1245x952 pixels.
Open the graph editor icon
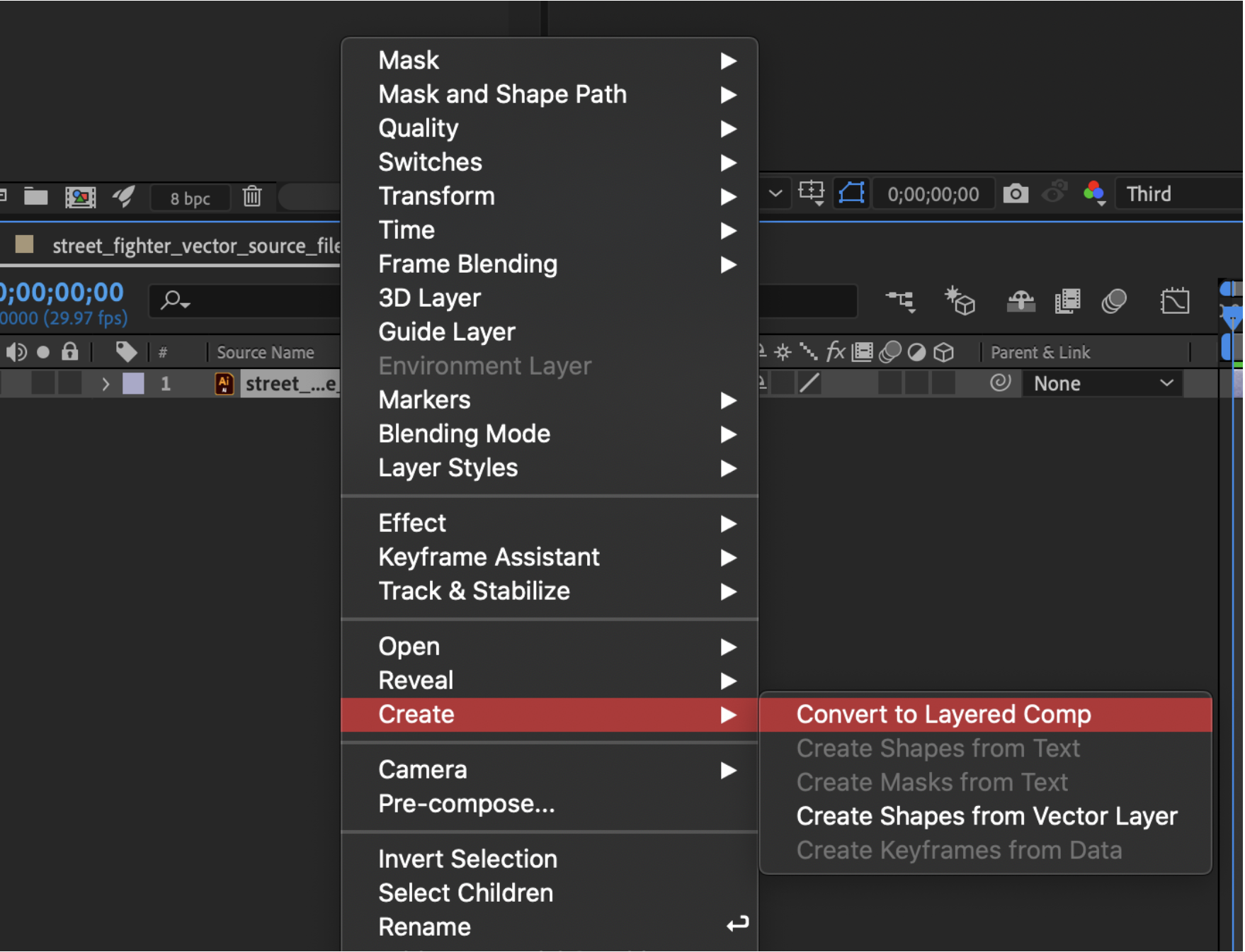pyautogui.click(x=1175, y=301)
